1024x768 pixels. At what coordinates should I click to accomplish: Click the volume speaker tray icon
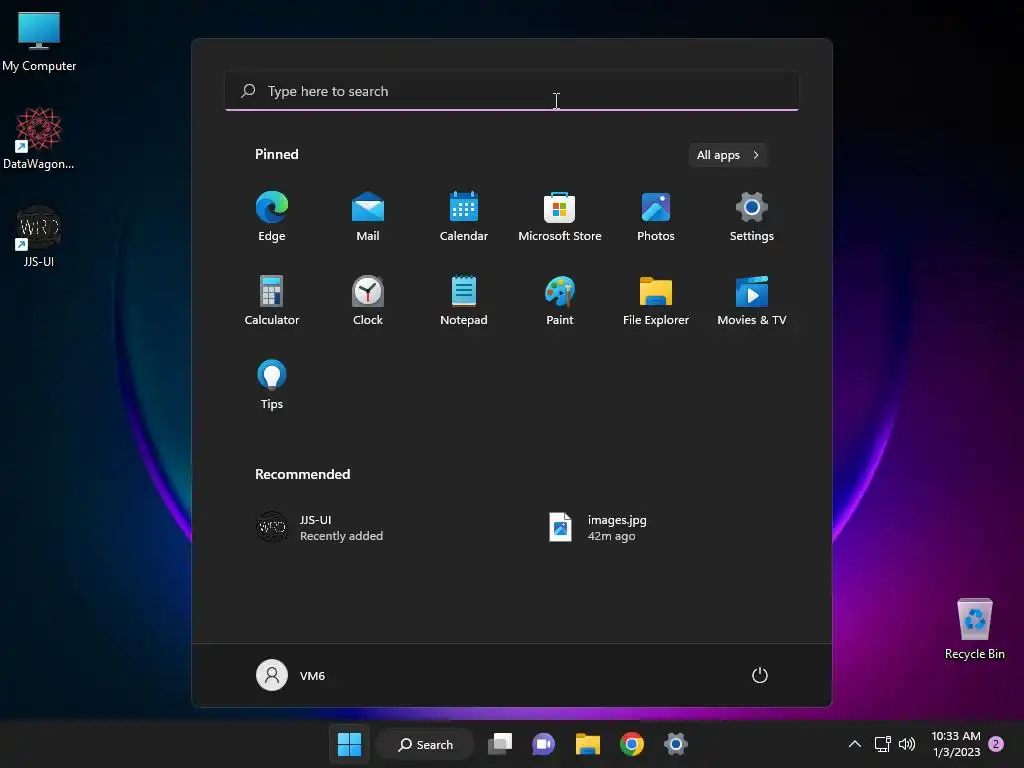[907, 744]
